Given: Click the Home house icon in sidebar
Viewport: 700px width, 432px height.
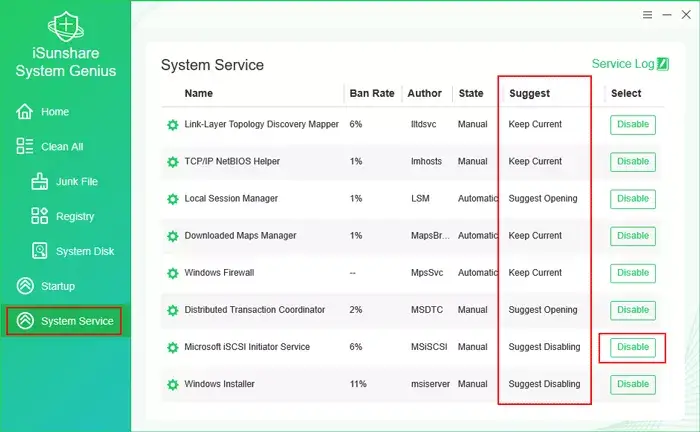Looking at the screenshot, I should [x=25, y=112].
